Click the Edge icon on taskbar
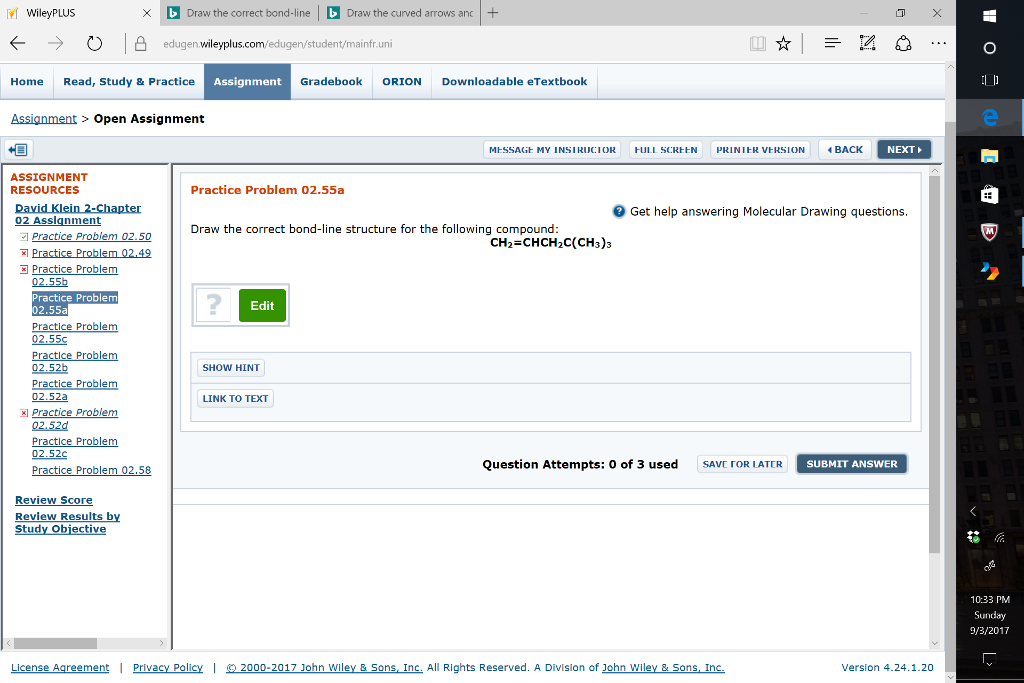Viewport: 1024px width, 683px height. (990, 117)
